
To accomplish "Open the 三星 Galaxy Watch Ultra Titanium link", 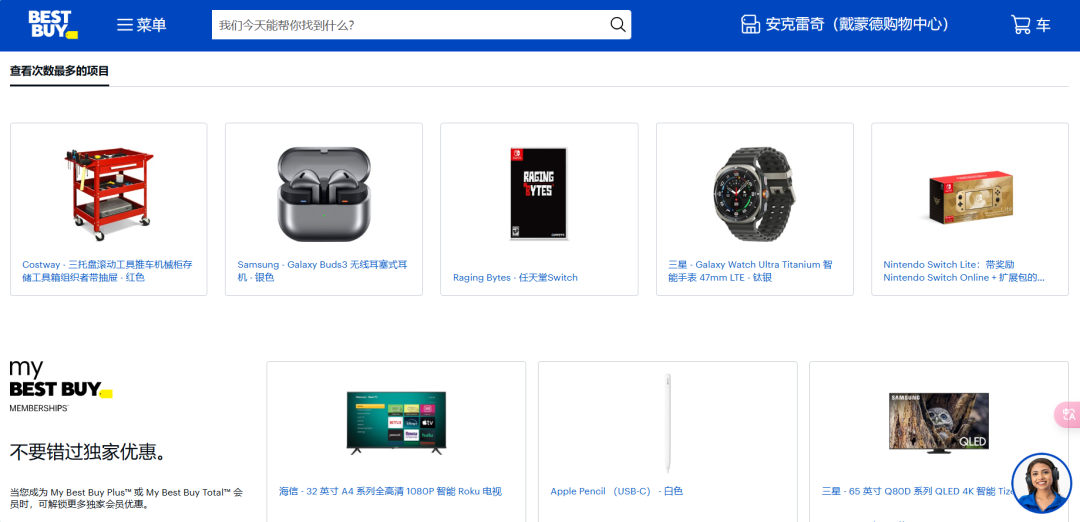I will pyautogui.click(x=751, y=271).
